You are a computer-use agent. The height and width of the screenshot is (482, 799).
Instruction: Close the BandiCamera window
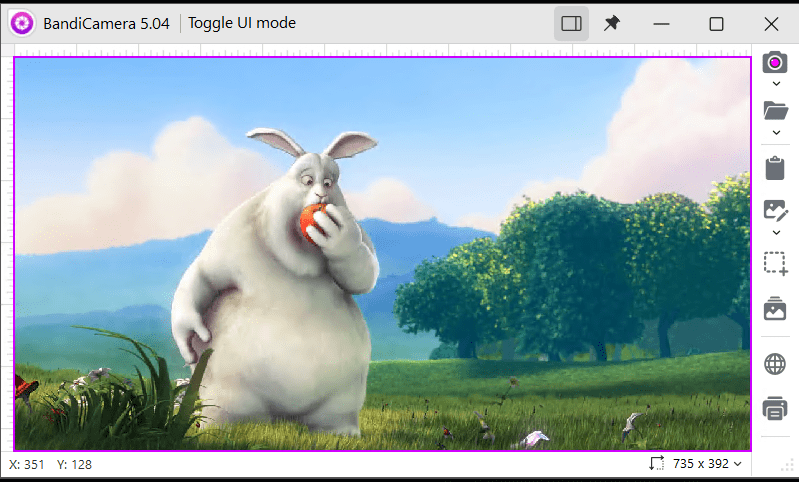(771, 23)
